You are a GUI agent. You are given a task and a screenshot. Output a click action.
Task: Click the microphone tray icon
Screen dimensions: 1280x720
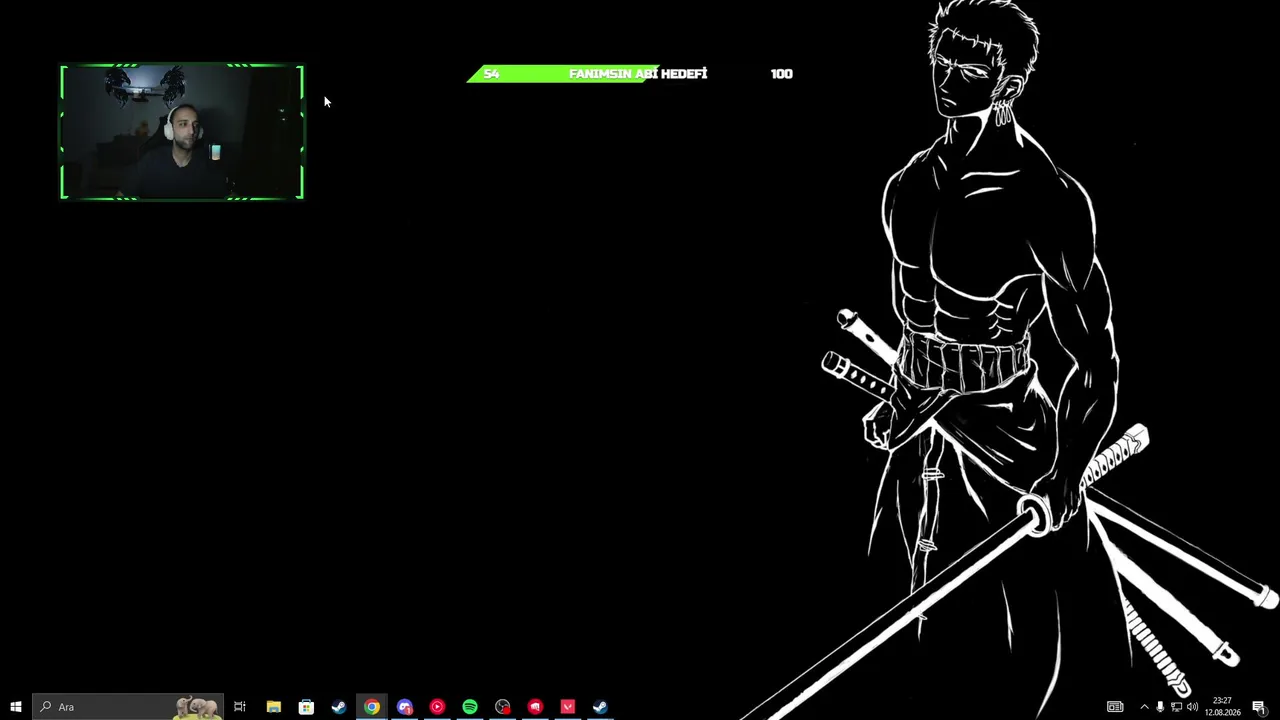pyautogui.click(x=1160, y=707)
